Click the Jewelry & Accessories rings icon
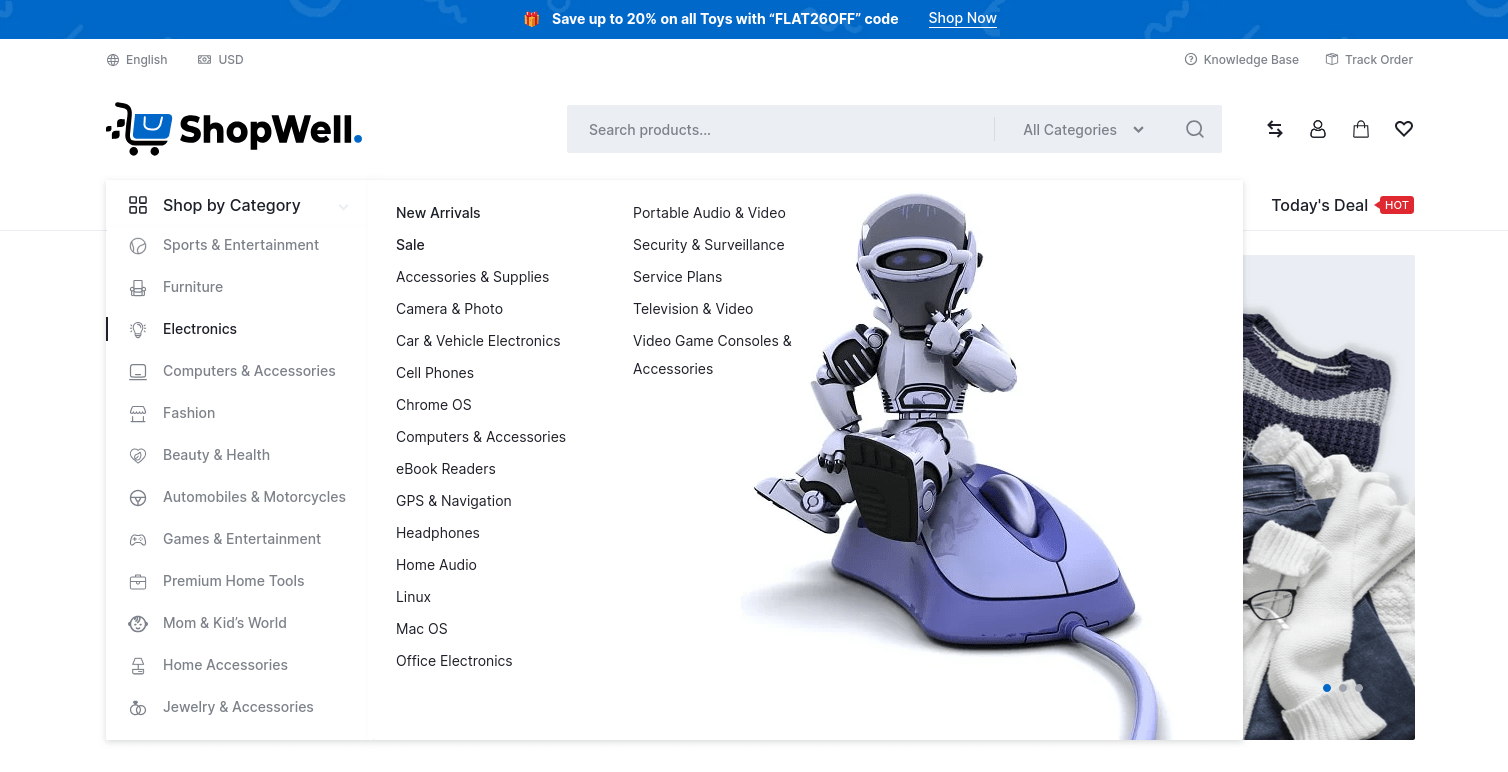Screen dimensions: 1508x772 coord(138,708)
